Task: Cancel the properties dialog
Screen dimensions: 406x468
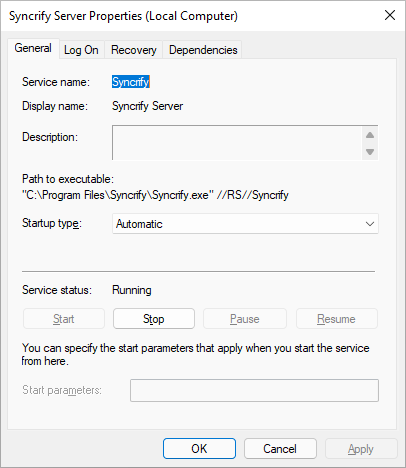Action: click(x=280, y=449)
